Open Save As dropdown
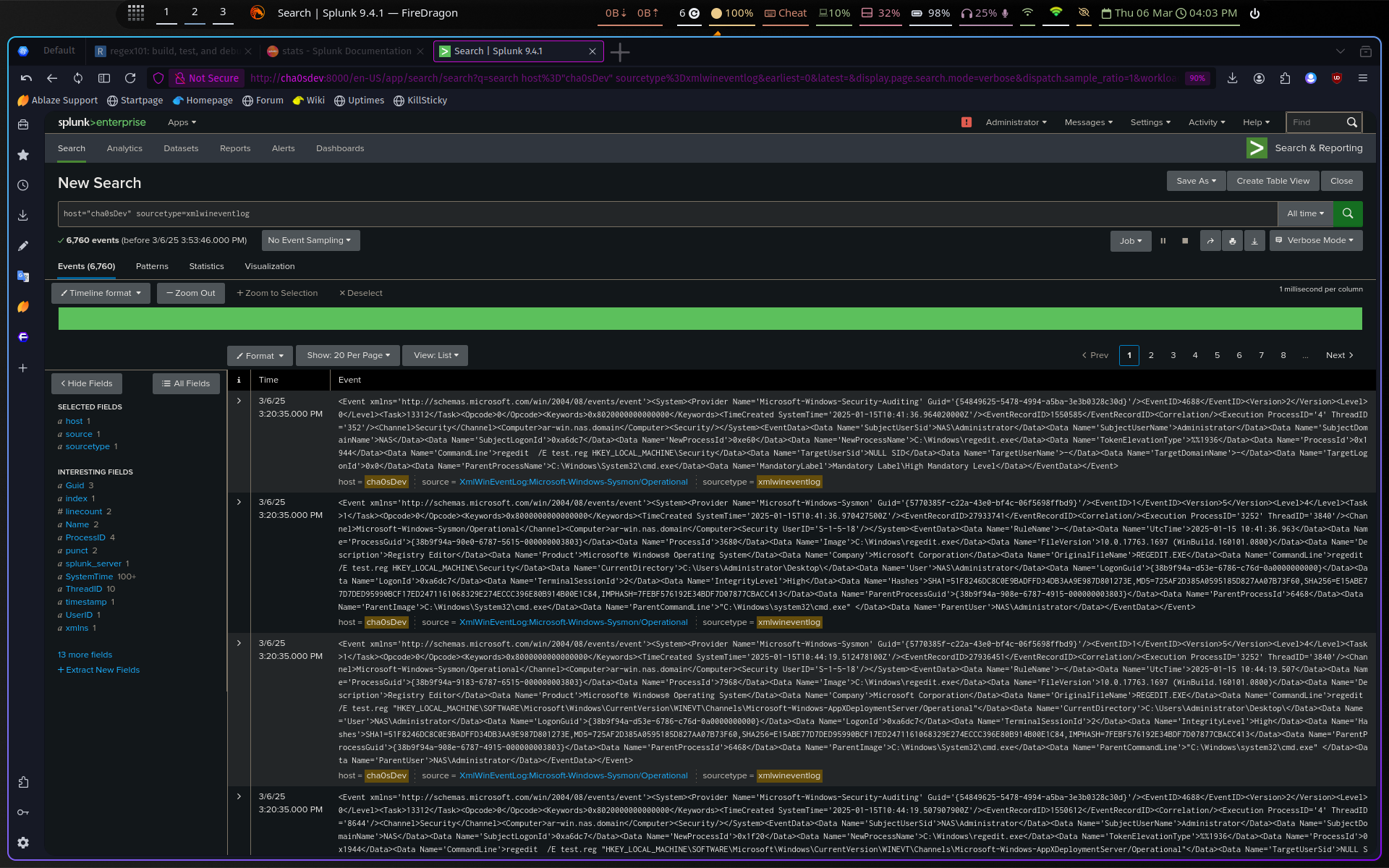Screen dimensions: 1389x868 1196,181
